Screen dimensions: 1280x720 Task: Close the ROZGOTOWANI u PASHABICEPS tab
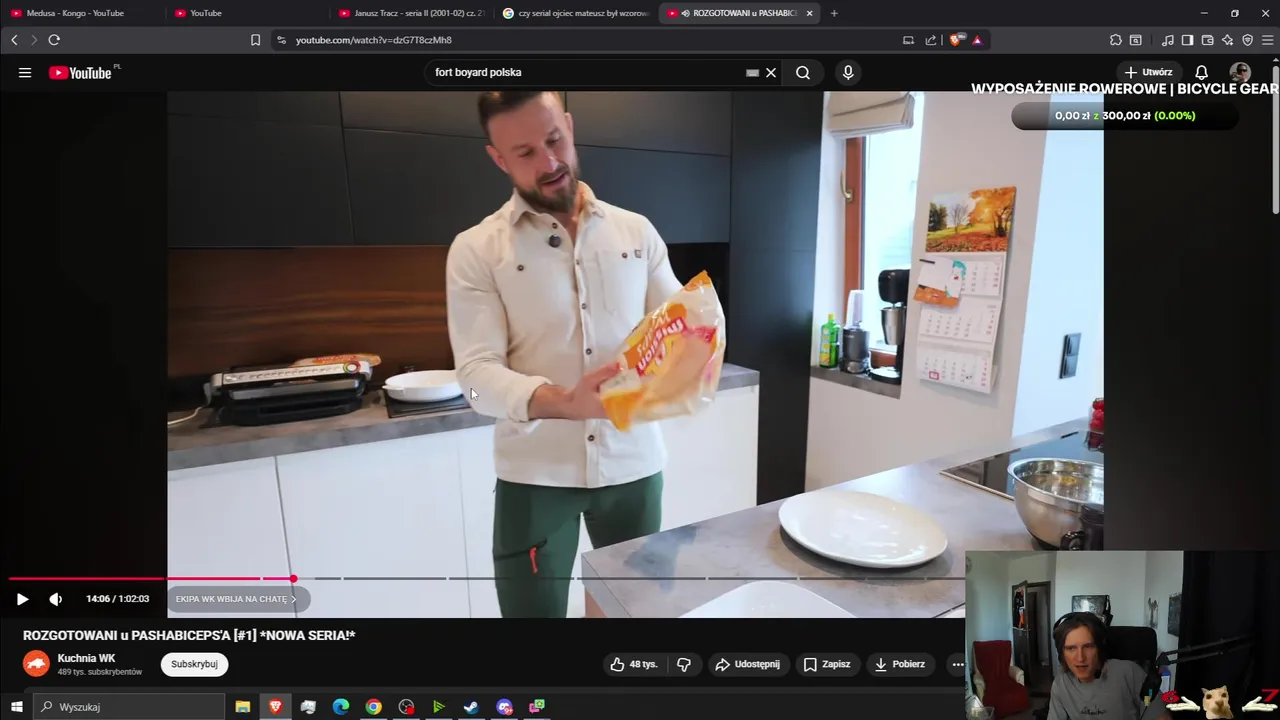(x=809, y=13)
